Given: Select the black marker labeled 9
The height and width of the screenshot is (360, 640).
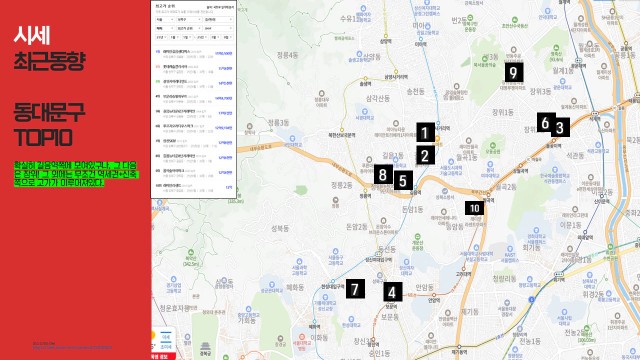Looking at the screenshot, I should coord(514,72).
